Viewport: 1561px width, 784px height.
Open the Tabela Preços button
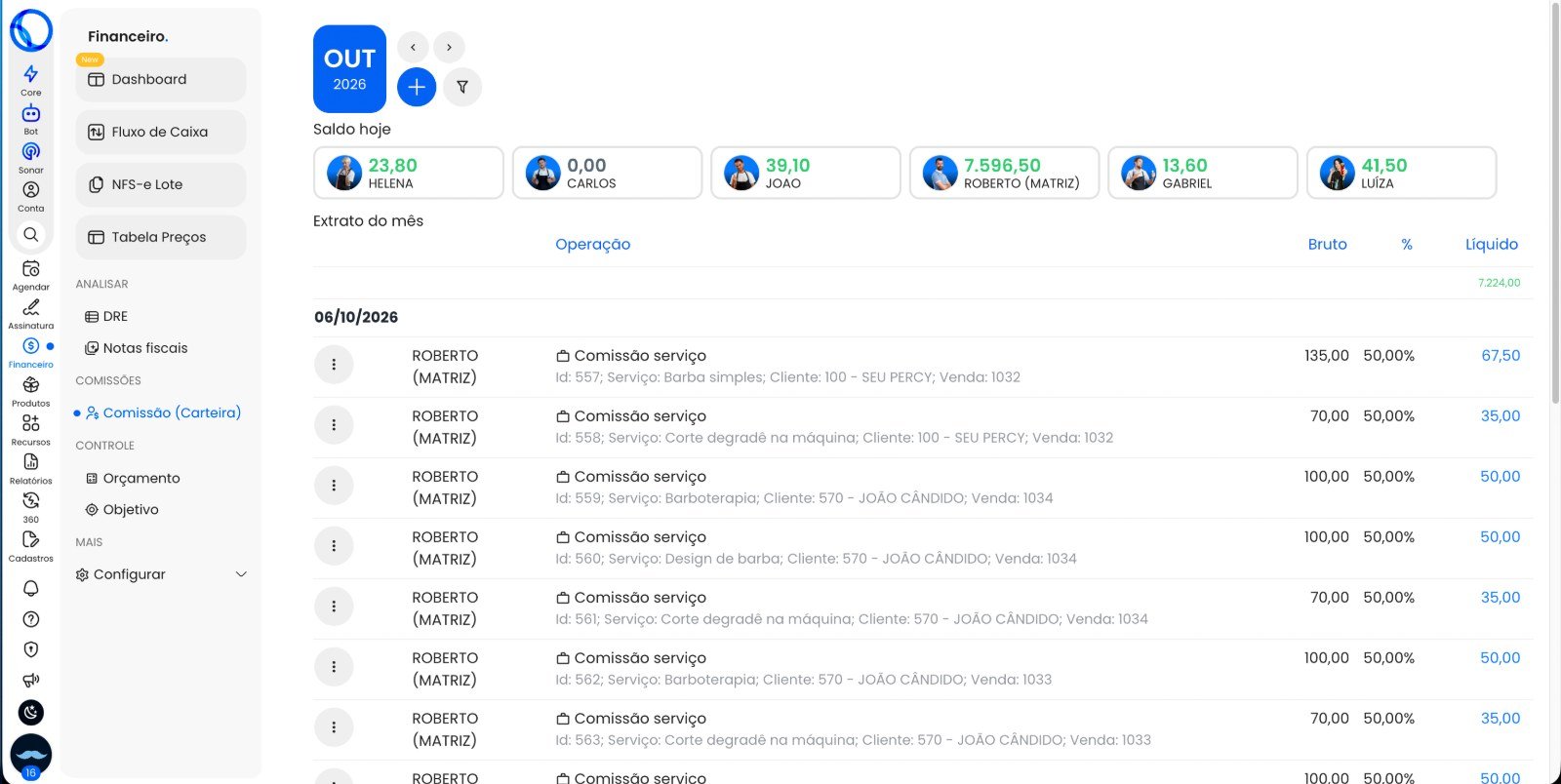tap(161, 237)
